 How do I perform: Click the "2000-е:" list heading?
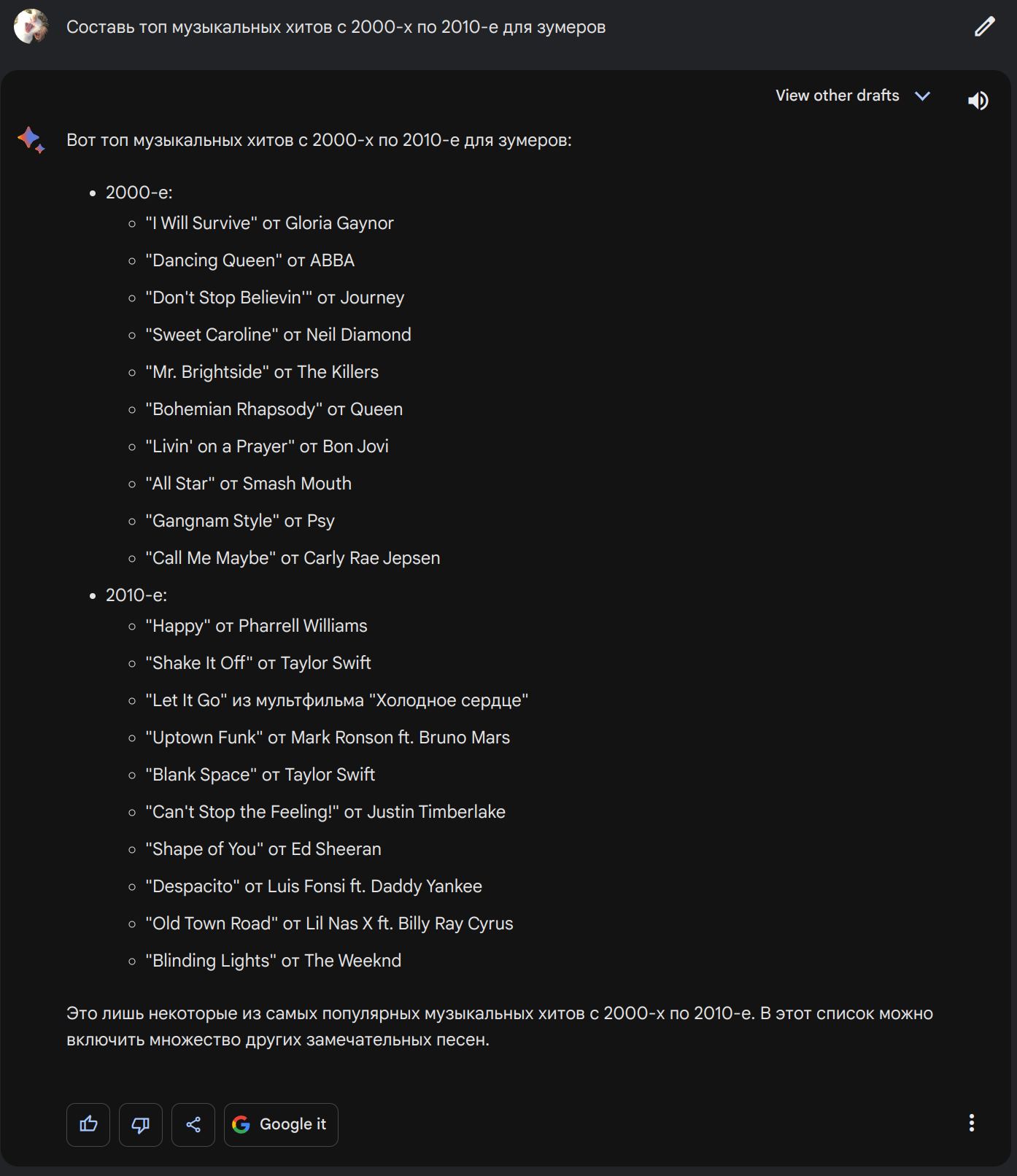[139, 193]
